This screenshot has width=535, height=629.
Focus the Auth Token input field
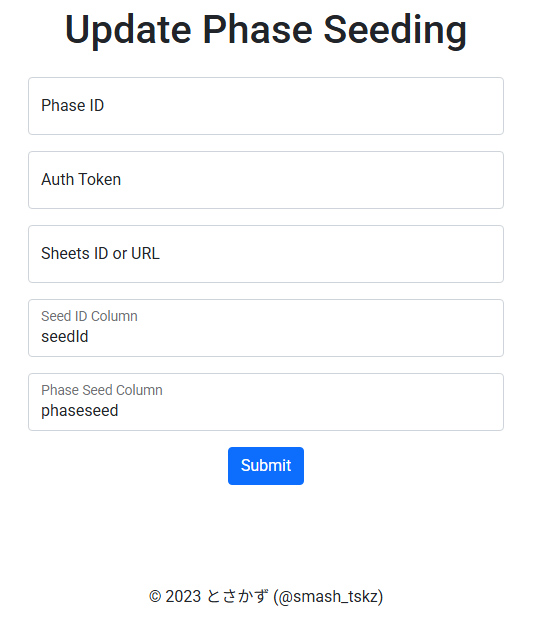pyautogui.click(x=267, y=181)
